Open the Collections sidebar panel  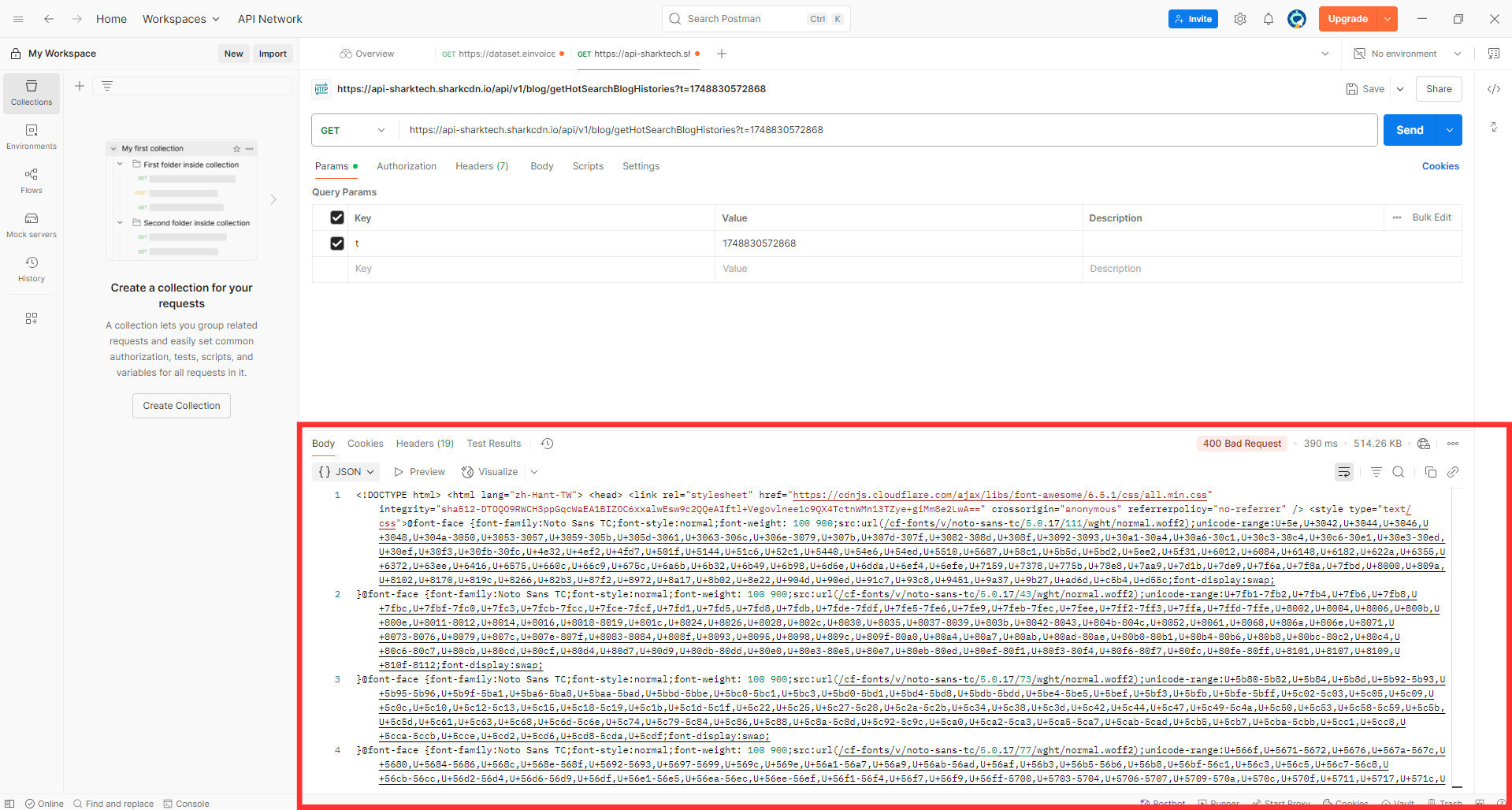[x=32, y=93]
